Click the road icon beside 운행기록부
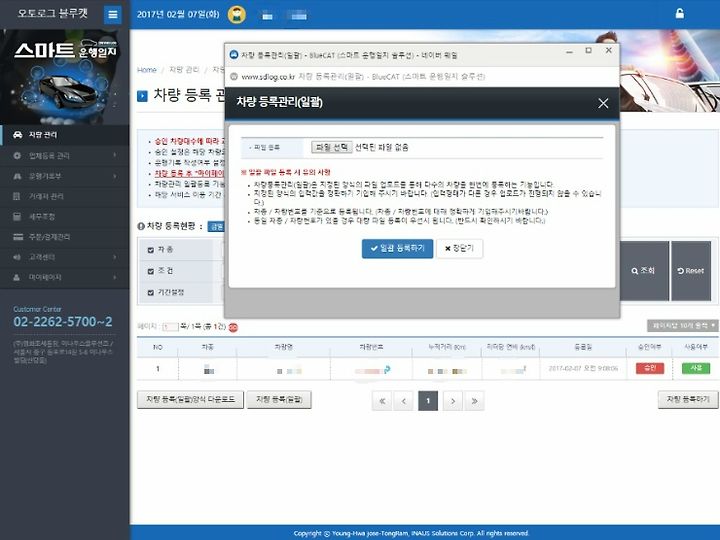720x540 pixels. (x=17, y=176)
